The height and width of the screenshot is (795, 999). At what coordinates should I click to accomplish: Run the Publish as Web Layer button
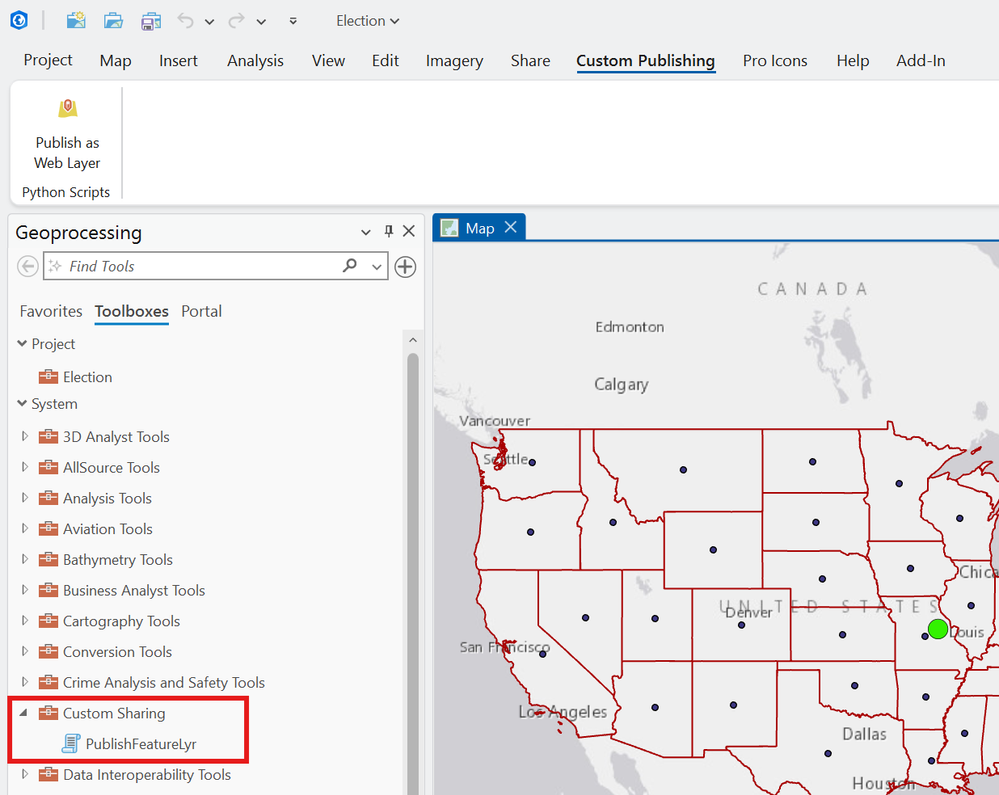67,134
